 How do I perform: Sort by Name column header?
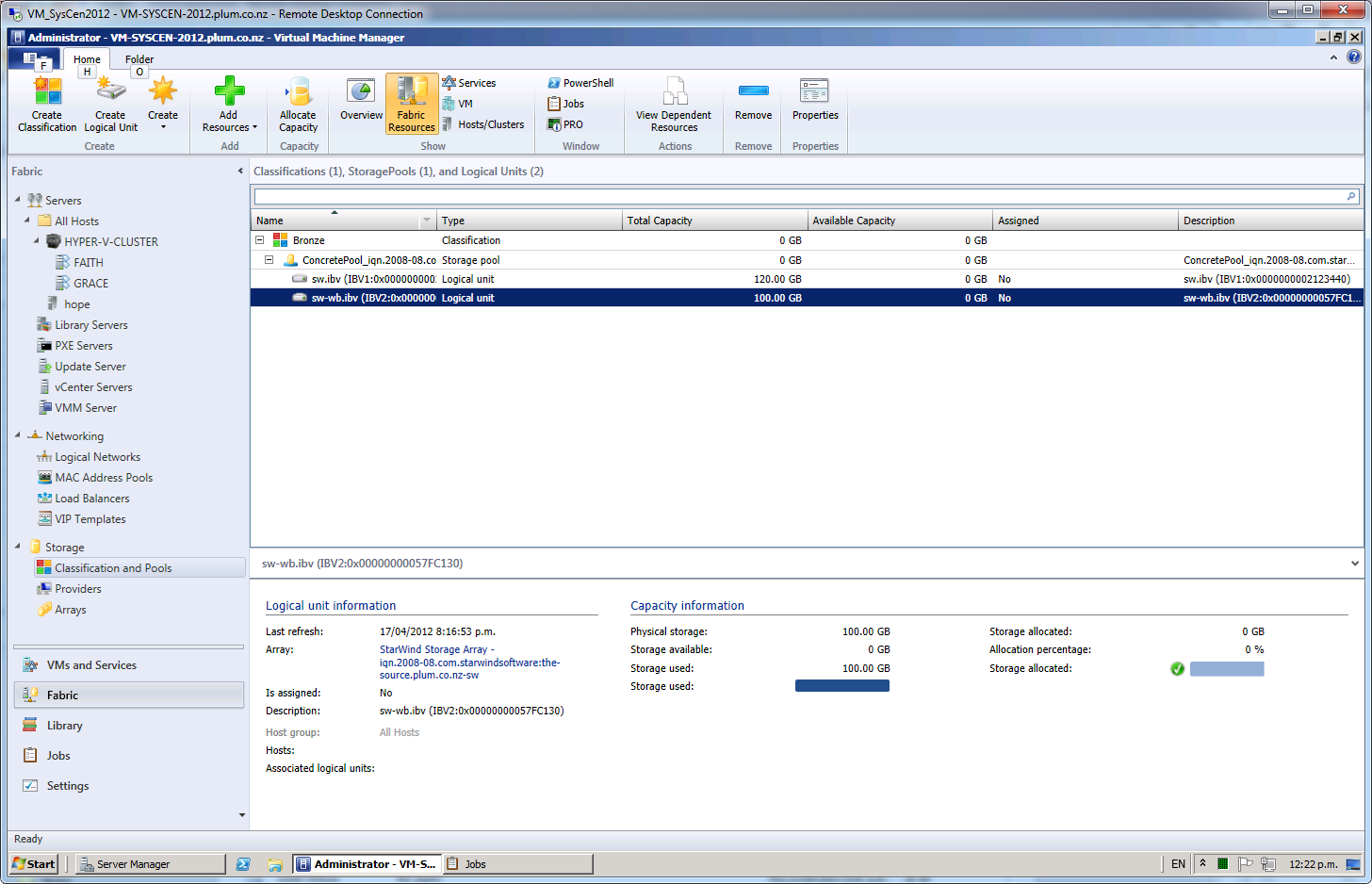(x=335, y=221)
